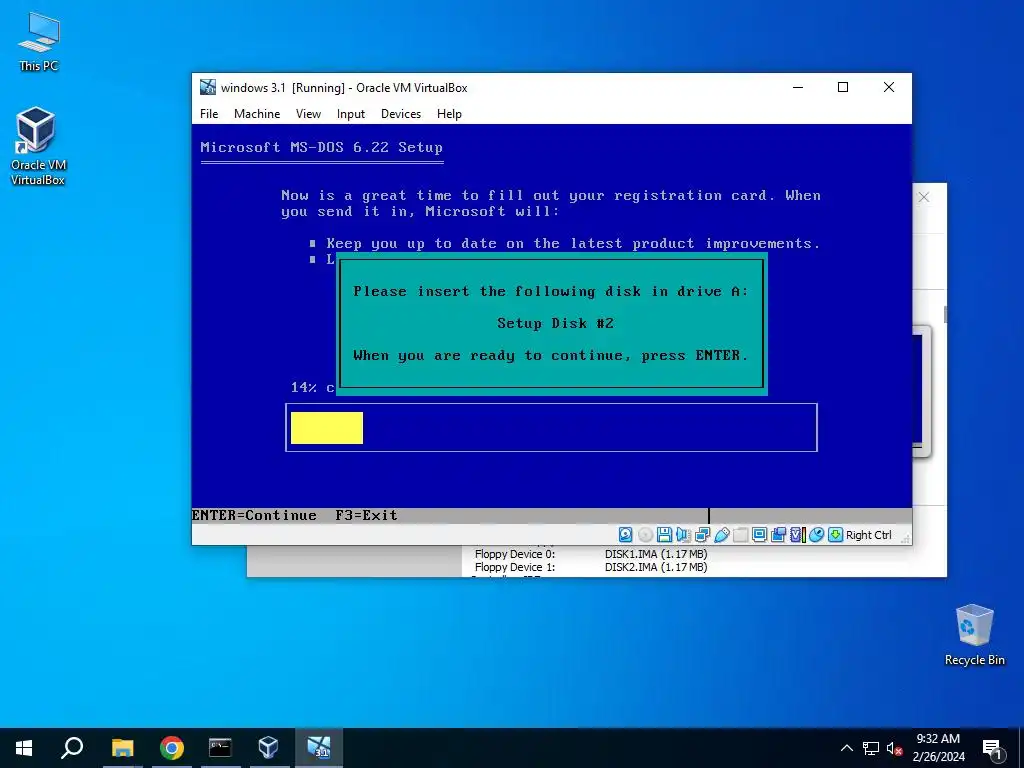Click the mouse integration status icon
The height and width of the screenshot is (768, 1024).
point(816,535)
